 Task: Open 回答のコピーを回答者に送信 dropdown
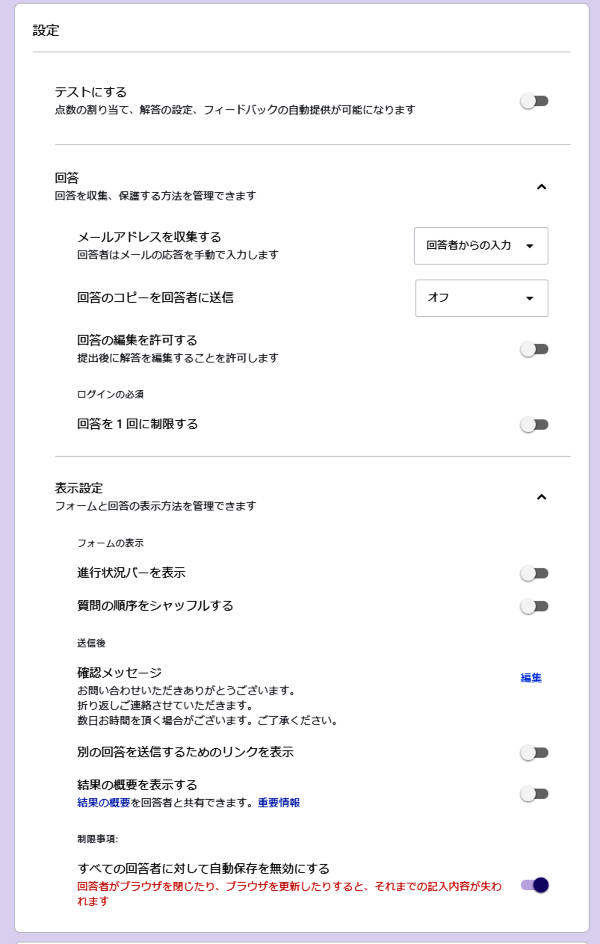[x=481, y=297]
